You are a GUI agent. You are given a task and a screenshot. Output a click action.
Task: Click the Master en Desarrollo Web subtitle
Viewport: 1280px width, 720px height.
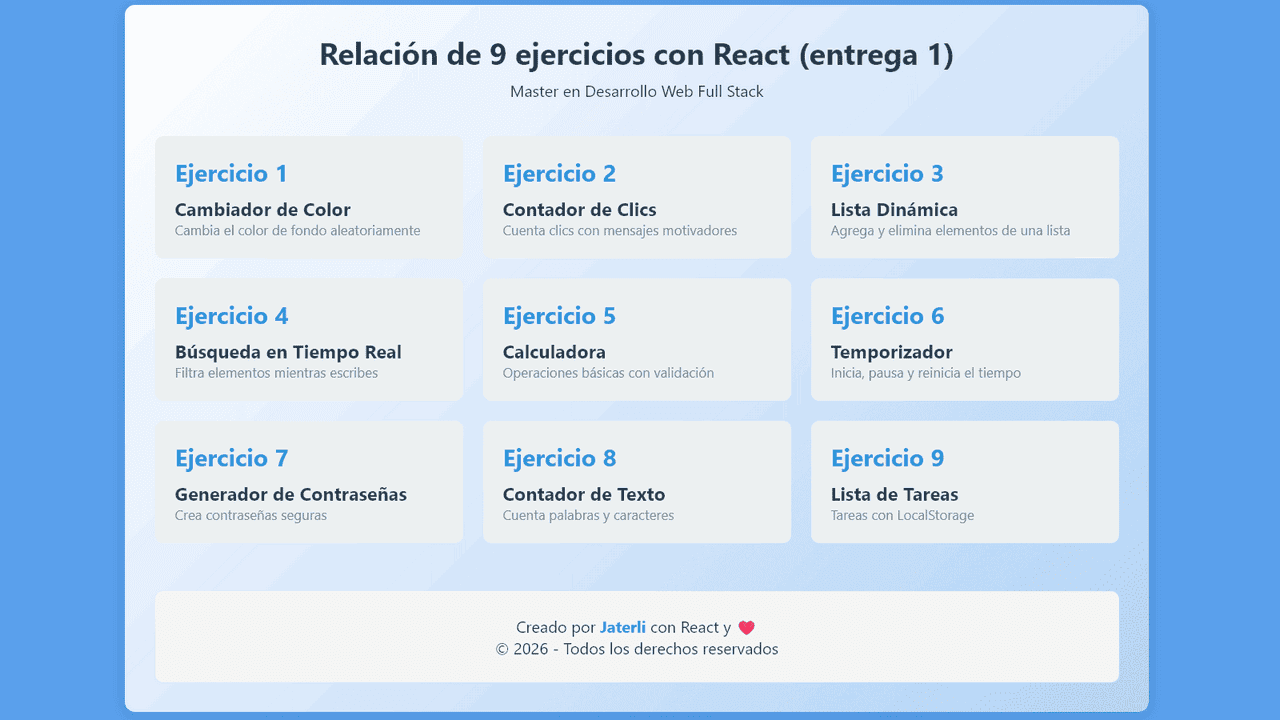[637, 91]
